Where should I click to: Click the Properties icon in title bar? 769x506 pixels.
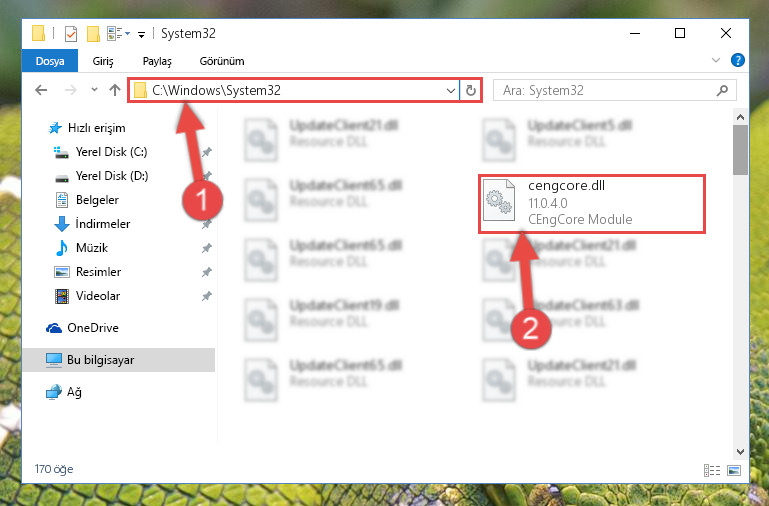coord(71,34)
